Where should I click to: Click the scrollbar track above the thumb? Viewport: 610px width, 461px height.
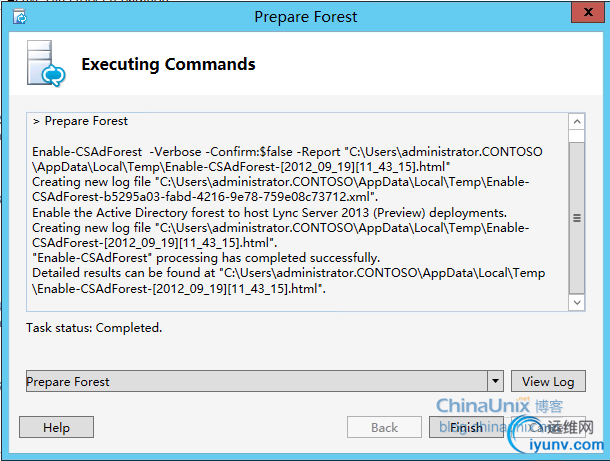point(577,136)
